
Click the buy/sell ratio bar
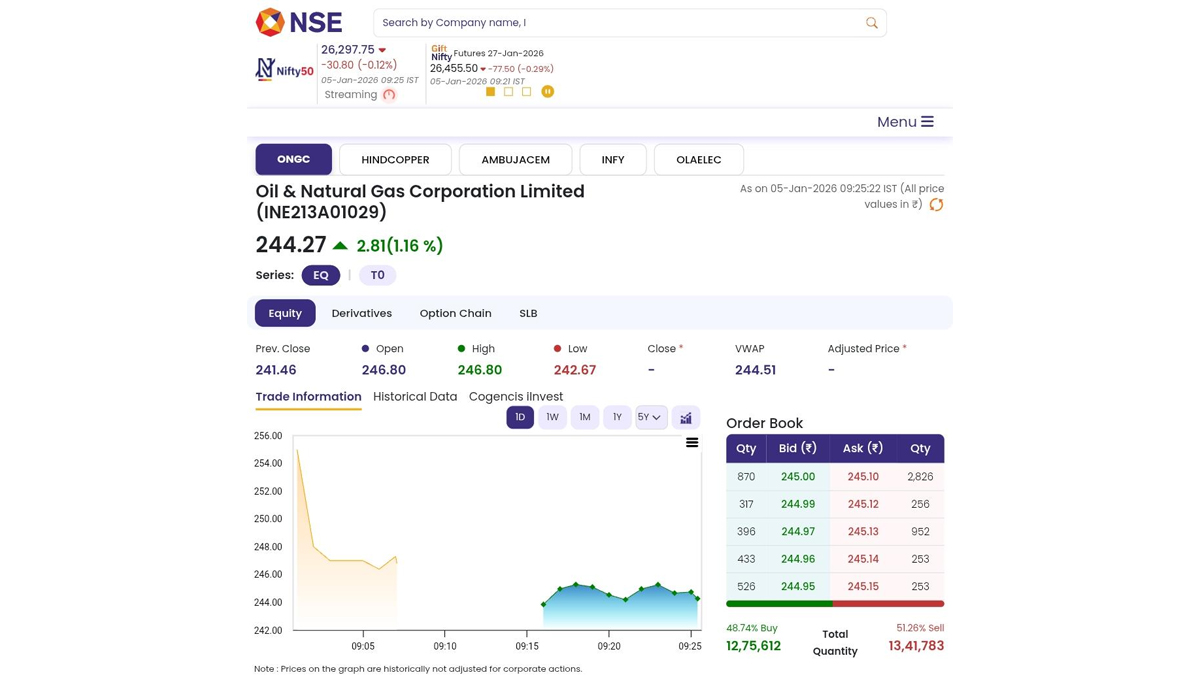click(x=834, y=604)
